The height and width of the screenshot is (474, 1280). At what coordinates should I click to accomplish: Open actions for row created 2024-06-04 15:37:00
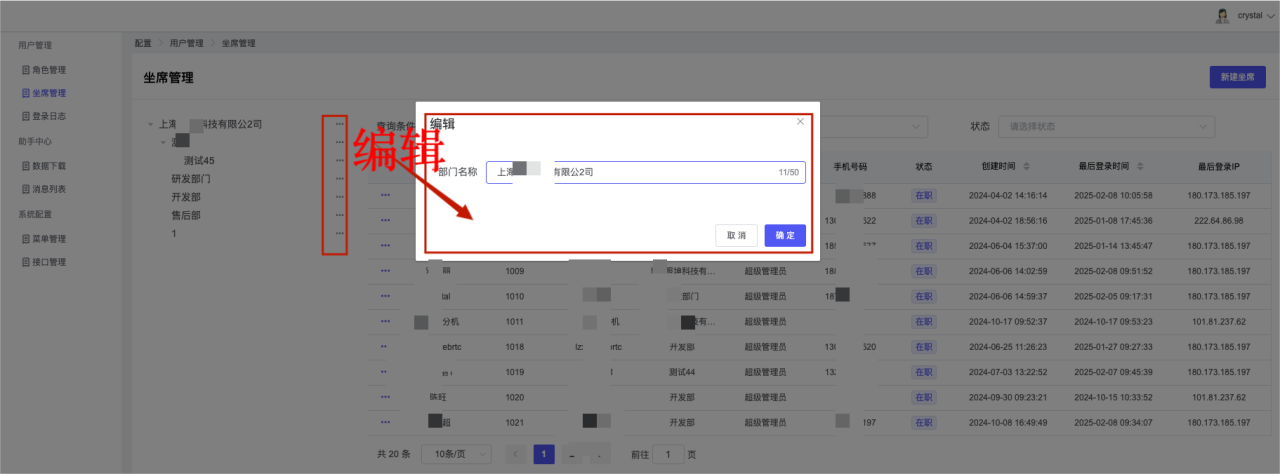pos(385,245)
